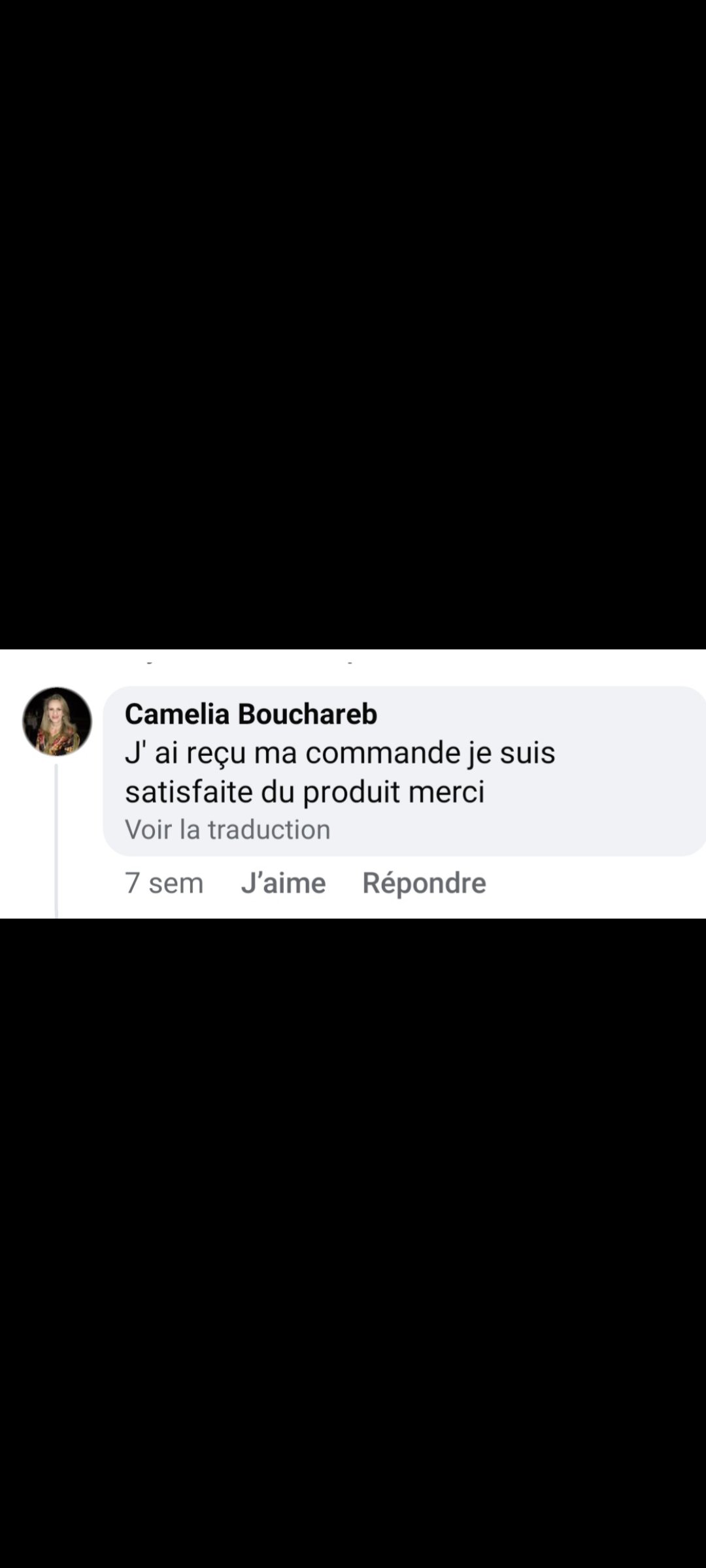Select the word "produit" in comment
706x1568 pixels.
(352, 792)
